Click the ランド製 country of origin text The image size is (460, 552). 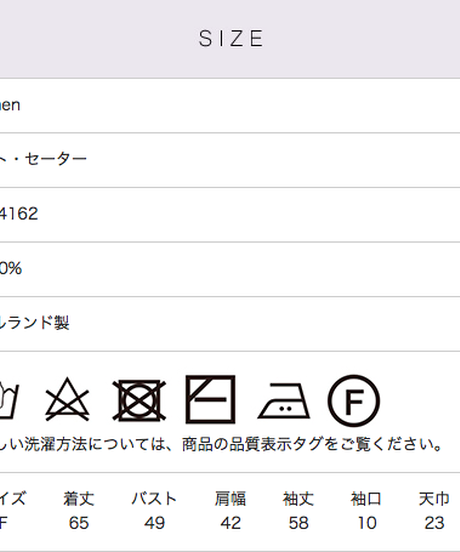34,322
